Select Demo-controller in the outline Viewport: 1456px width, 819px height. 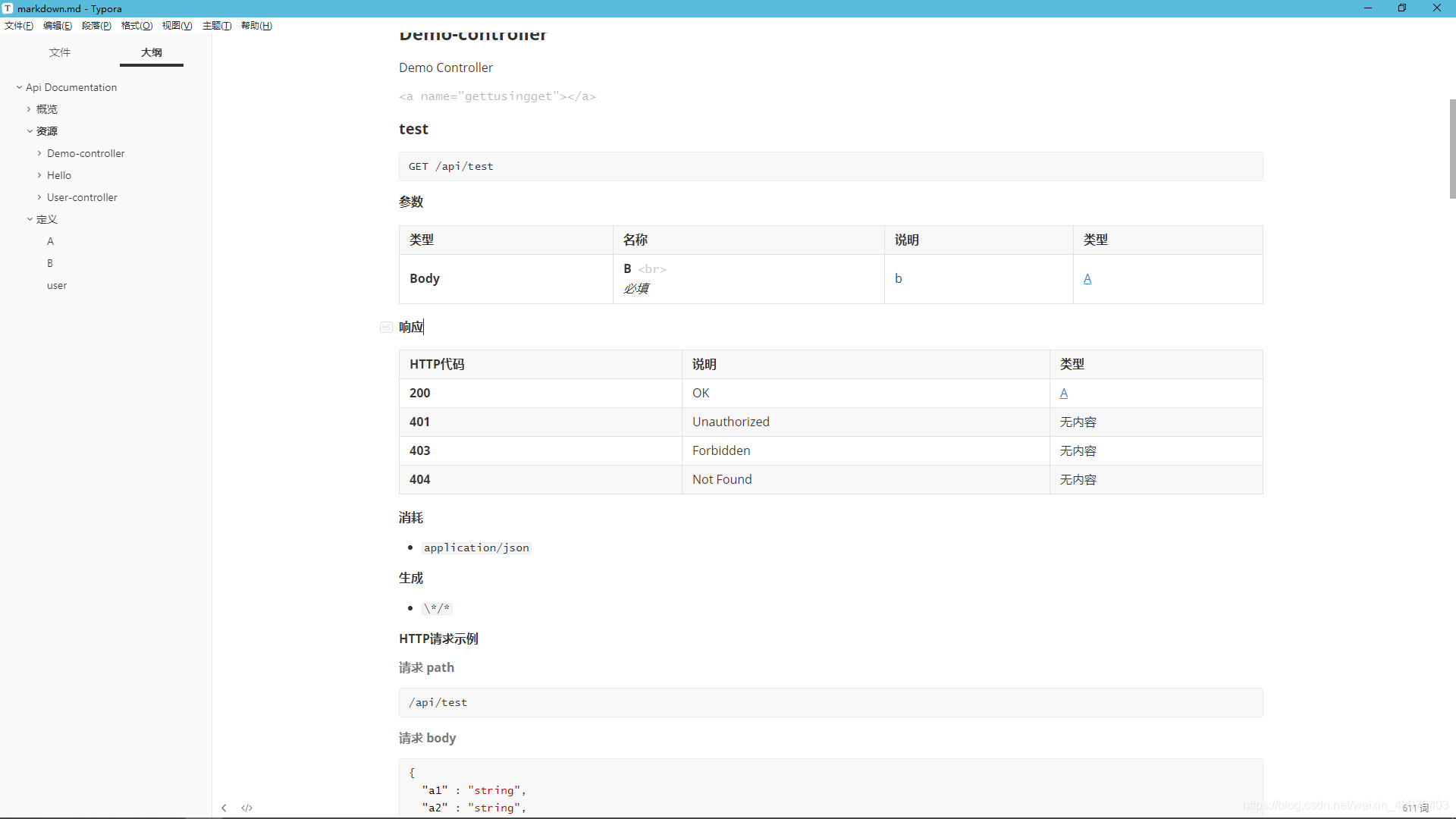coord(86,153)
